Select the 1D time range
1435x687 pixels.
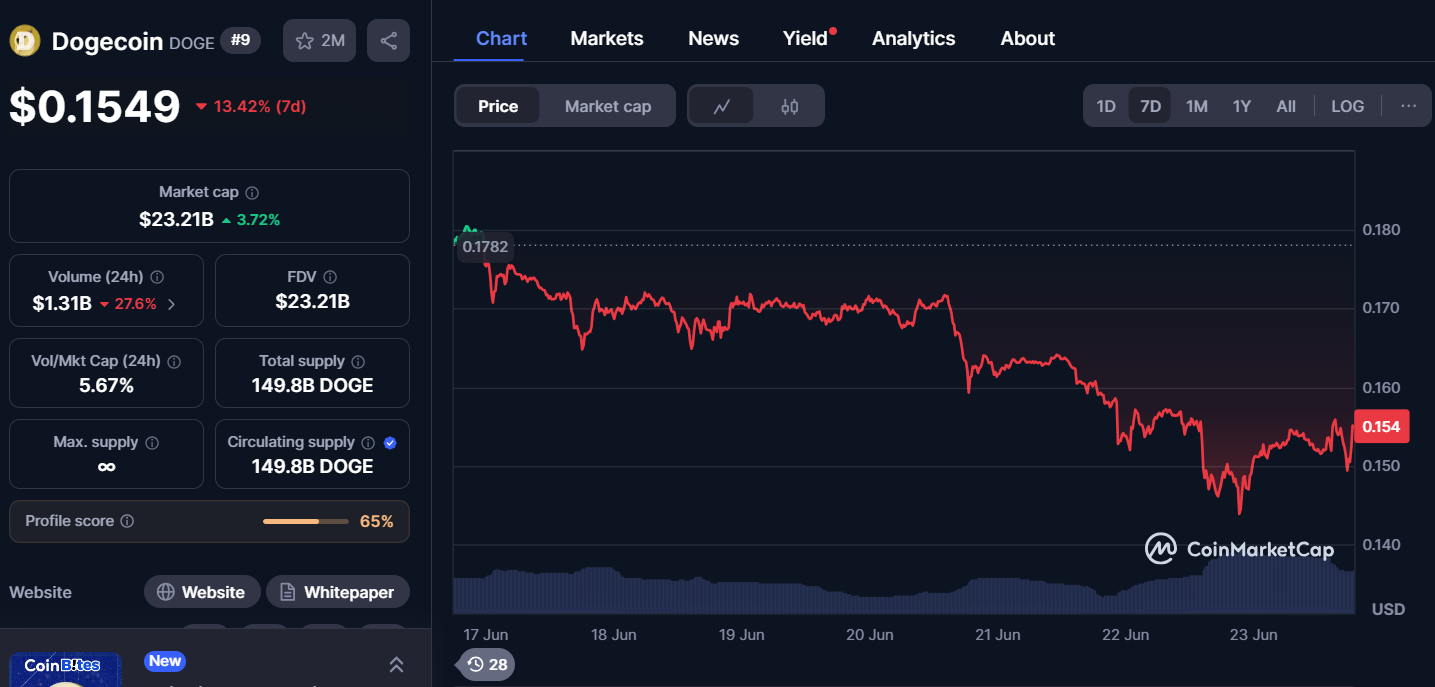coord(1106,106)
